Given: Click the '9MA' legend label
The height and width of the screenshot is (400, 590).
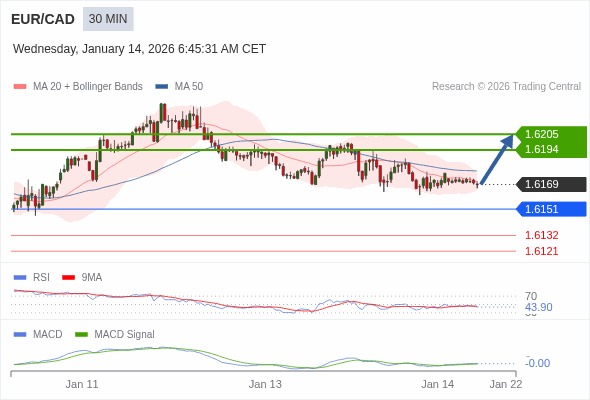Looking at the screenshot, I should coord(92,278).
